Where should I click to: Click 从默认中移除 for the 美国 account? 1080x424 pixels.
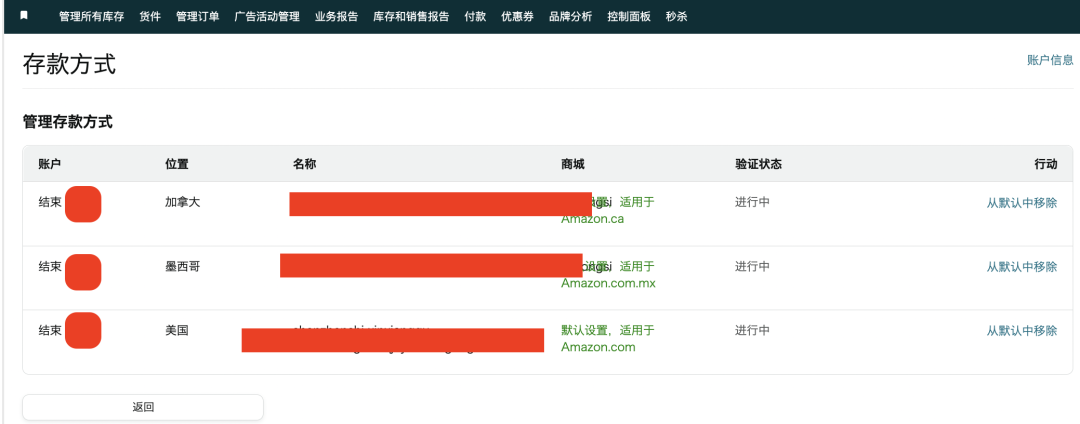1021,331
